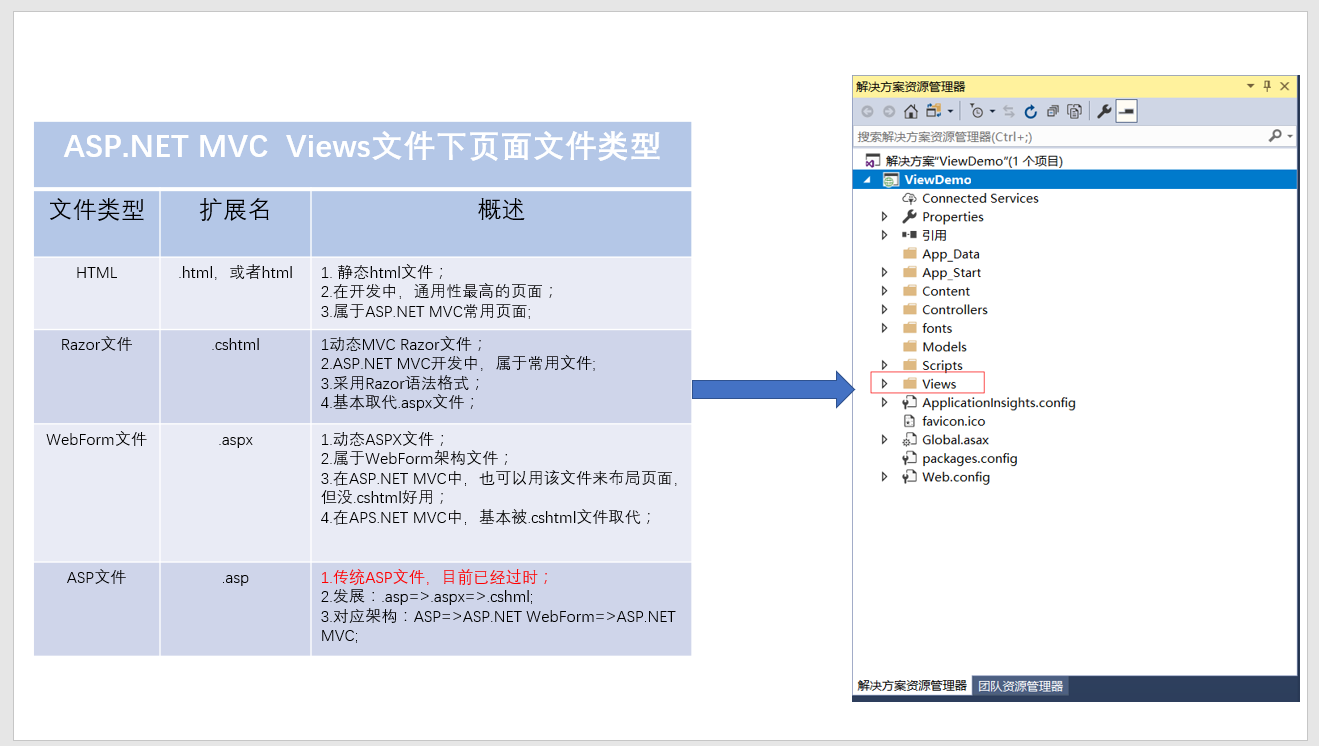This screenshot has height=746, width=1319.
Task: Open Properties via the wrench toolbar icon
Action: coord(1104,112)
